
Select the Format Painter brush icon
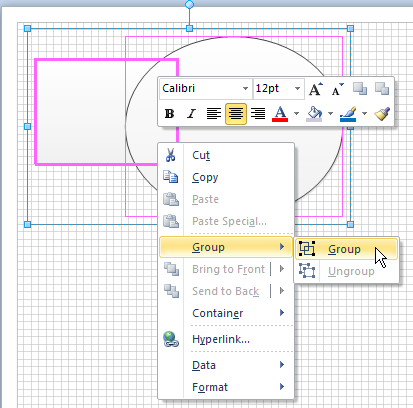(x=382, y=113)
